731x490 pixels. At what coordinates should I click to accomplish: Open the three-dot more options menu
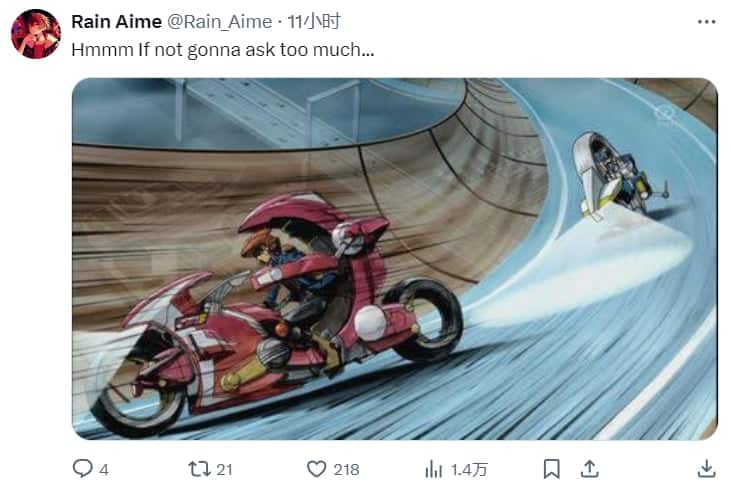click(x=706, y=22)
